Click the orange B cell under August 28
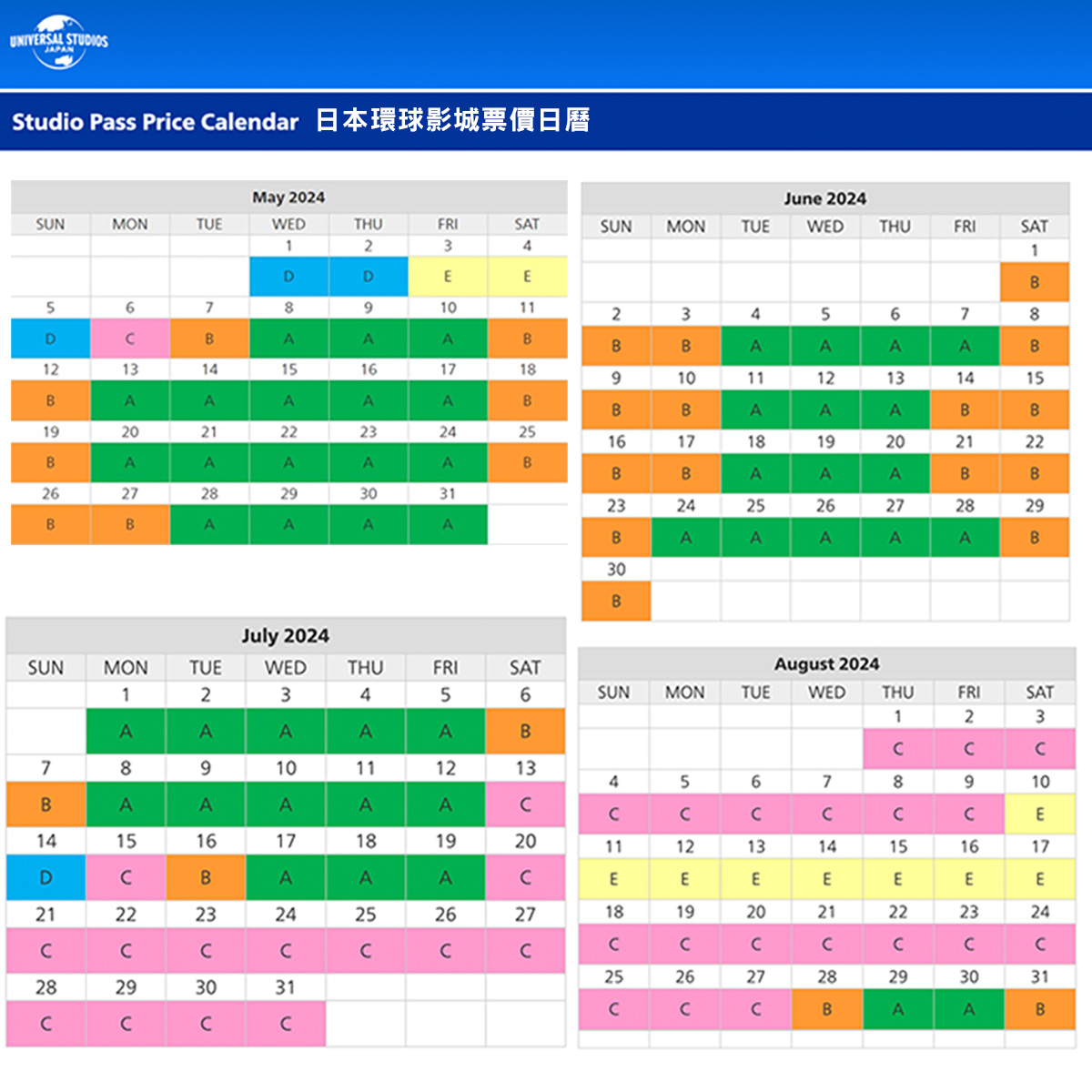Viewport: 1092px width, 1092px height. (x=827, y=1009)
